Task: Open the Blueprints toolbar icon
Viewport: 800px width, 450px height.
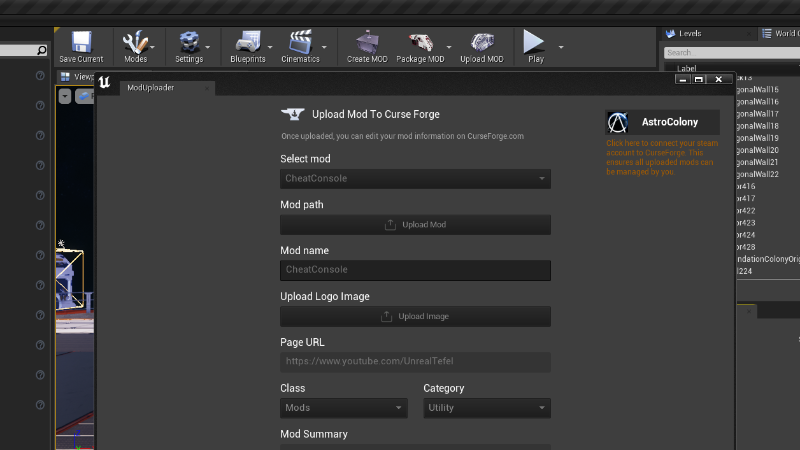Action: pyautogui.click(x=247, y=42)
